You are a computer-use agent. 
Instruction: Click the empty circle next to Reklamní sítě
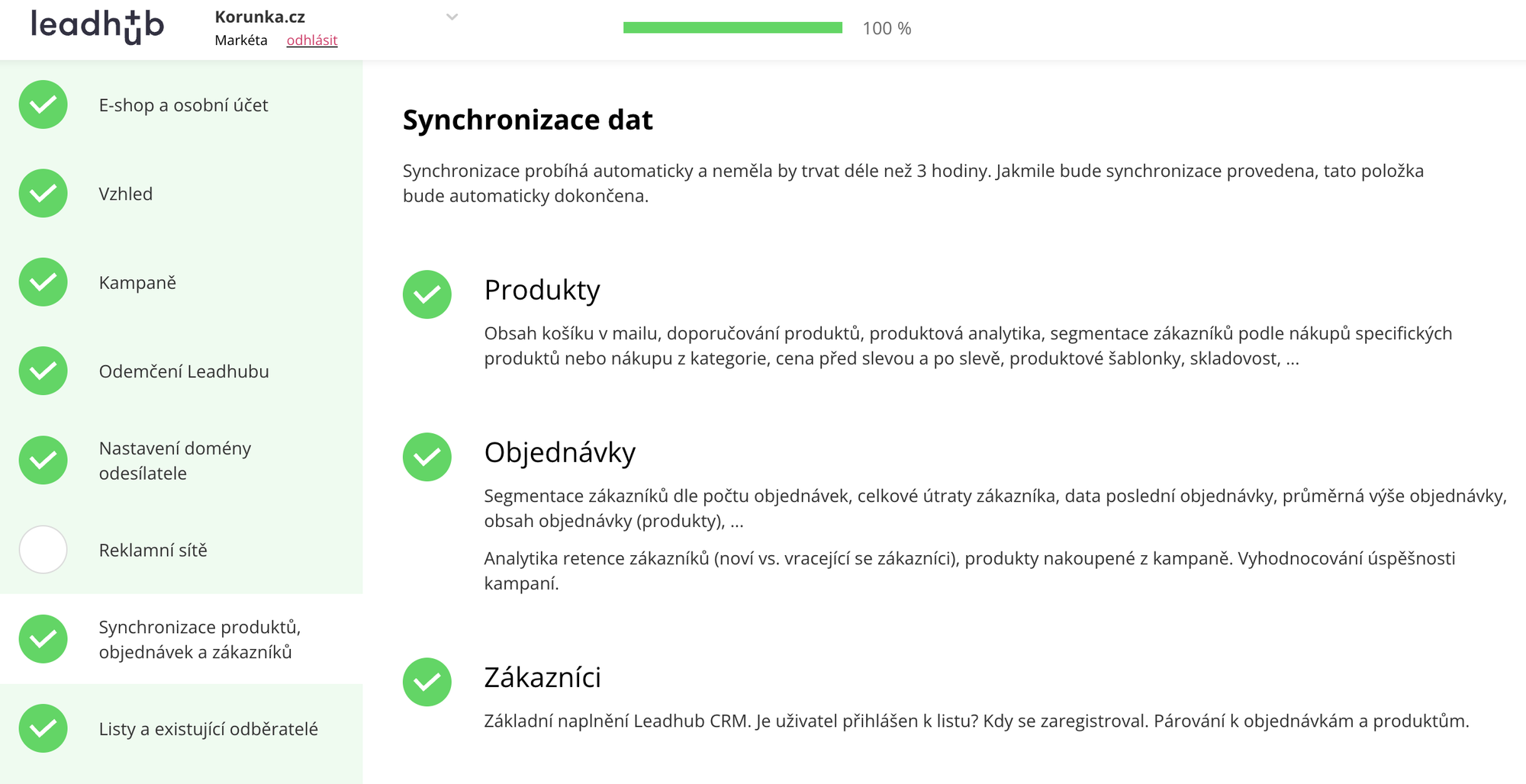click(43, 549)
